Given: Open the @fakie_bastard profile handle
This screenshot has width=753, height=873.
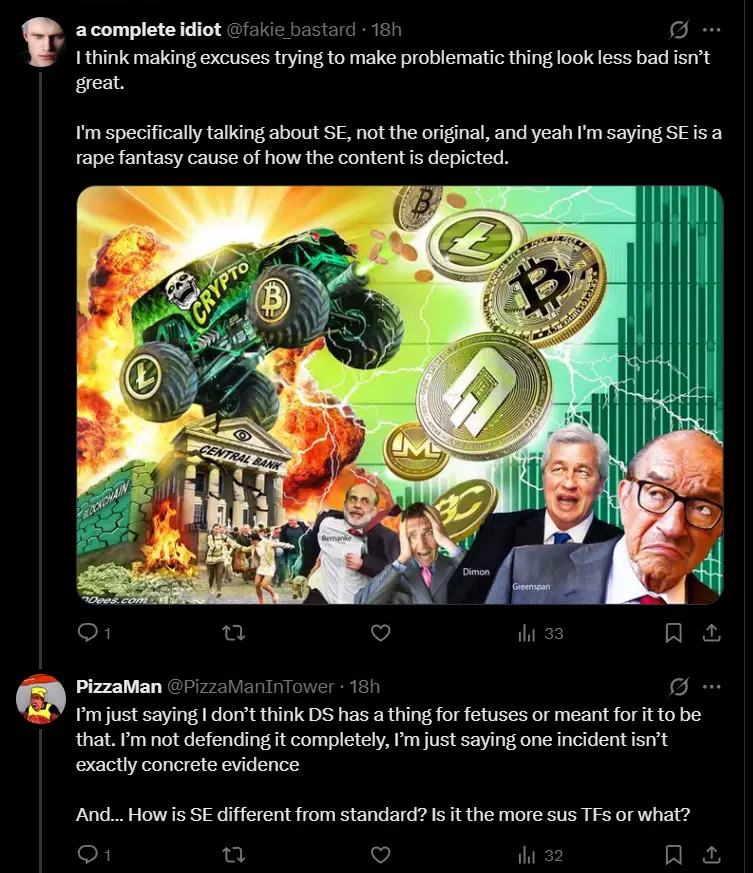Looking at the screenshot, I should pos(291,30).
